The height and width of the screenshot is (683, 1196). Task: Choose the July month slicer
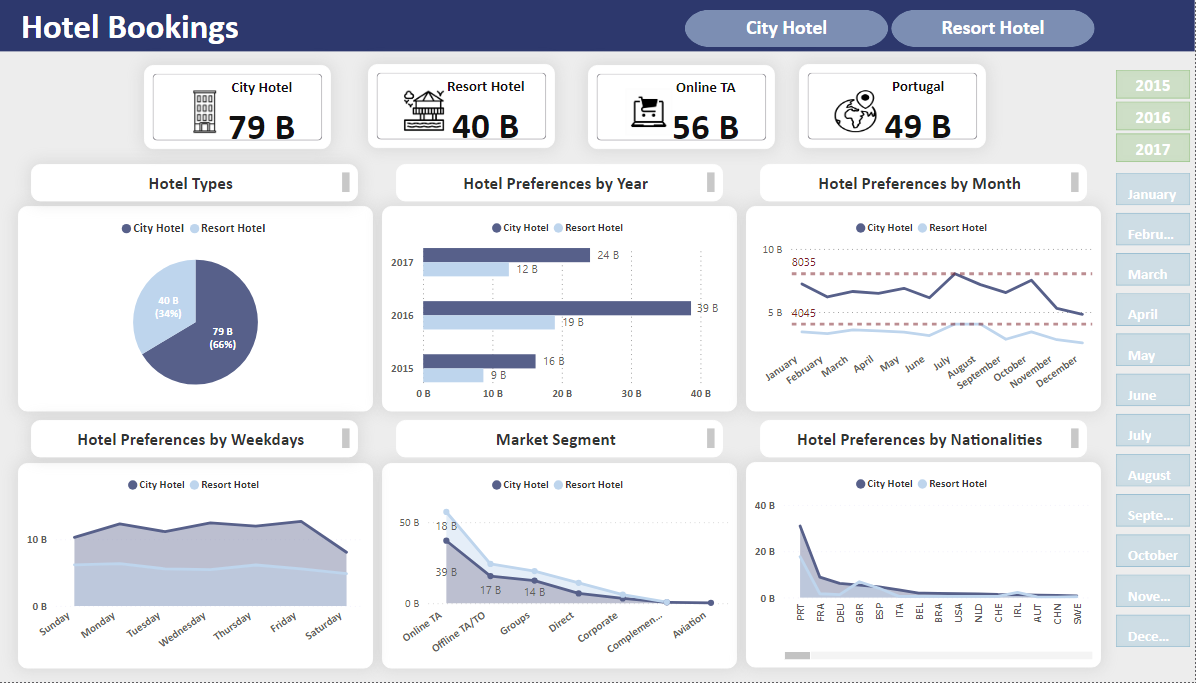[1153, 430]
